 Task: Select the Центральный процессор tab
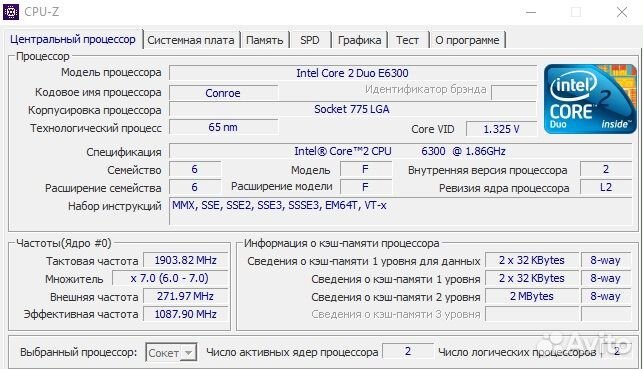point(73,39)
